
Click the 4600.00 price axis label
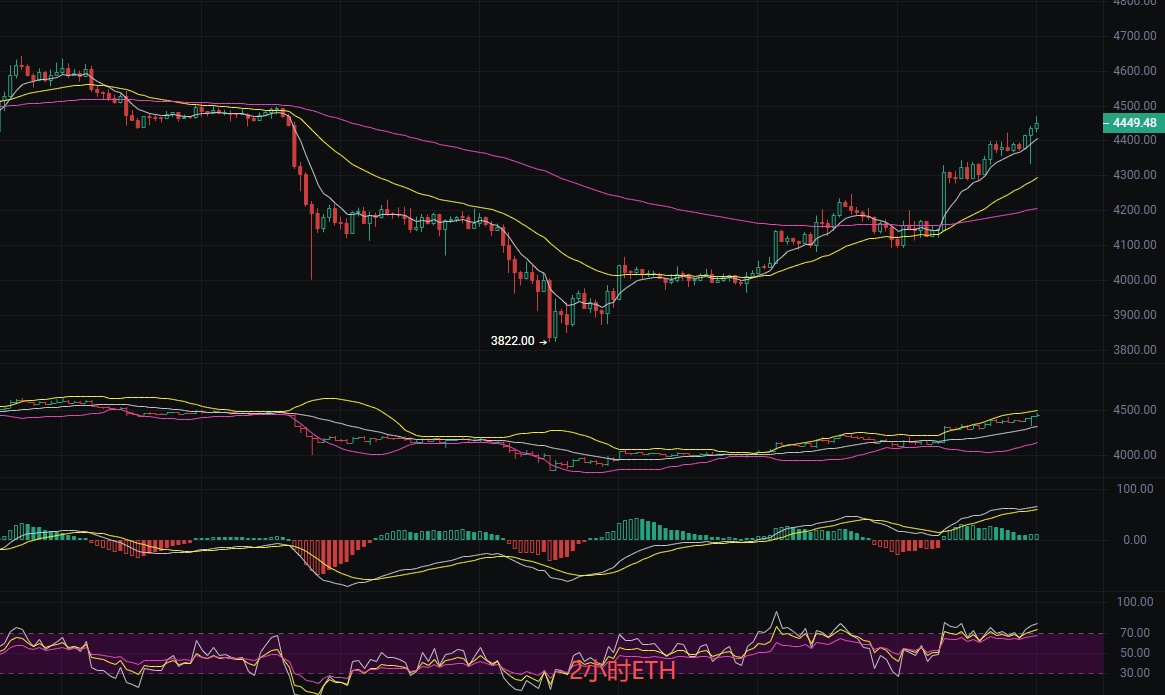[1135, 71]
